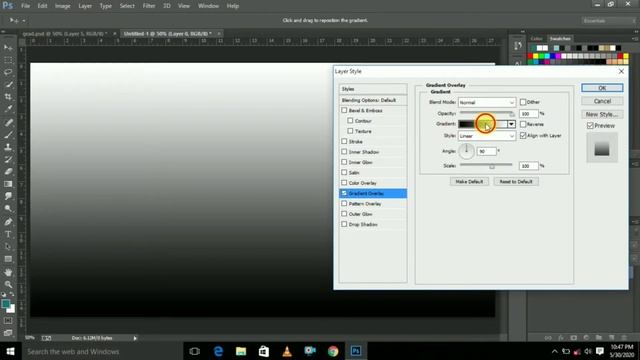Select the Horizontal Type tool

8,234
